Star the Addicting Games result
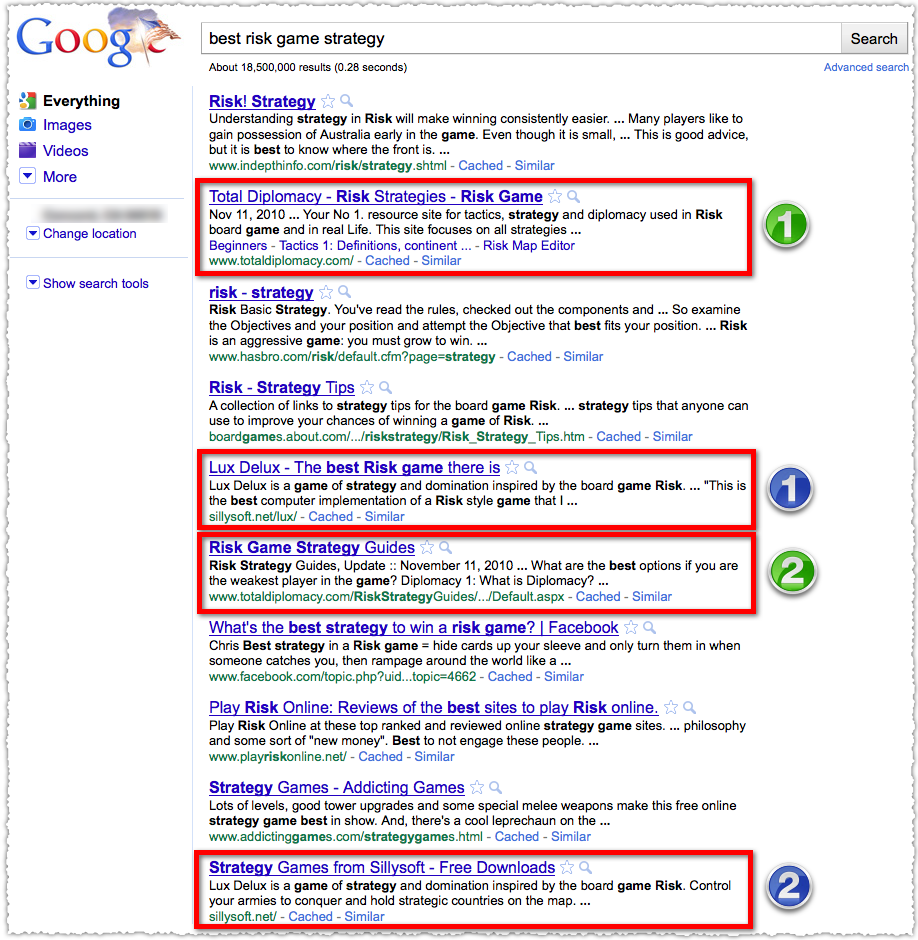 [477, 788]
